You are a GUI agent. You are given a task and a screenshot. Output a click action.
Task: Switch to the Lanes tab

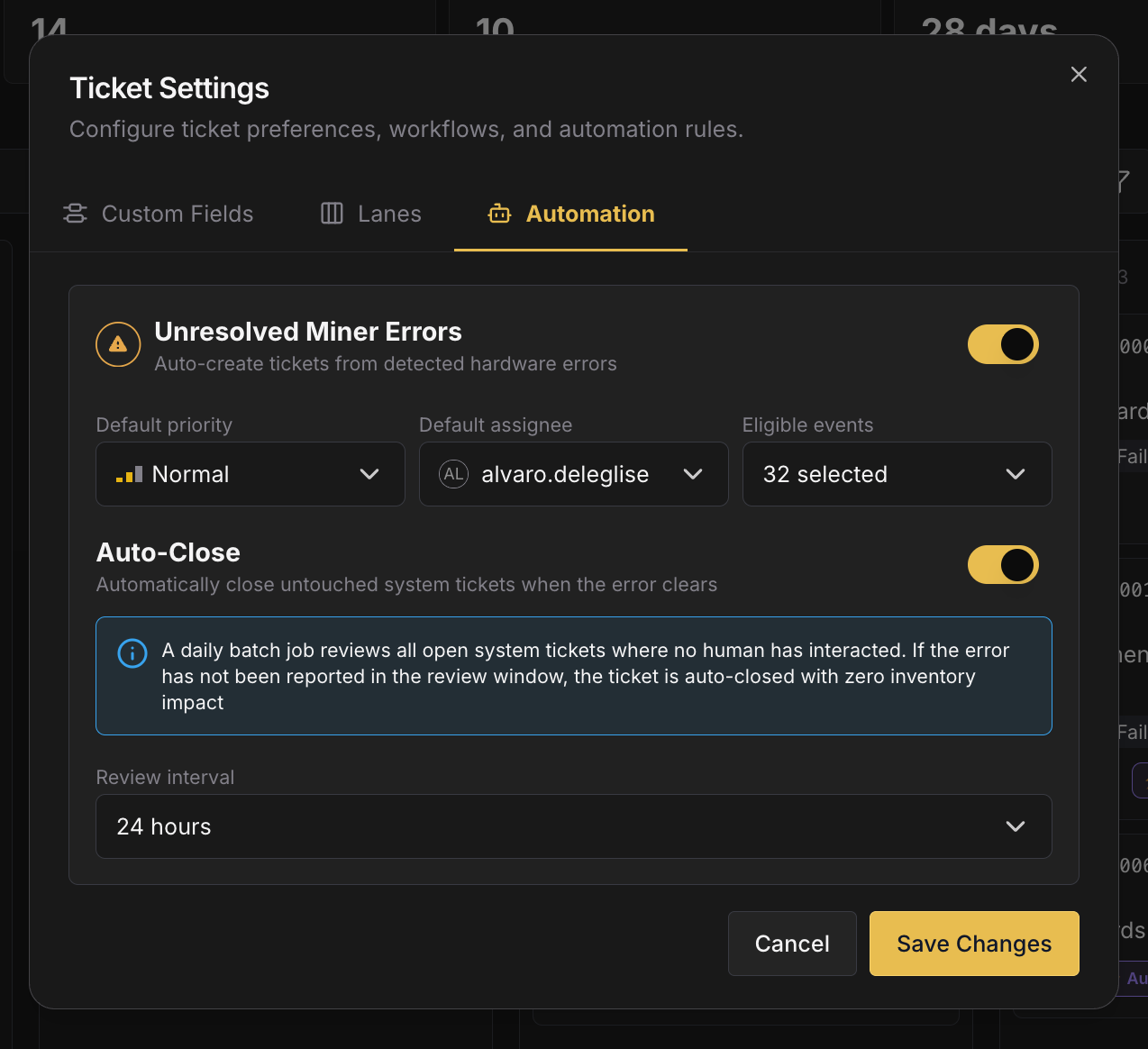(x=371, y=214)
